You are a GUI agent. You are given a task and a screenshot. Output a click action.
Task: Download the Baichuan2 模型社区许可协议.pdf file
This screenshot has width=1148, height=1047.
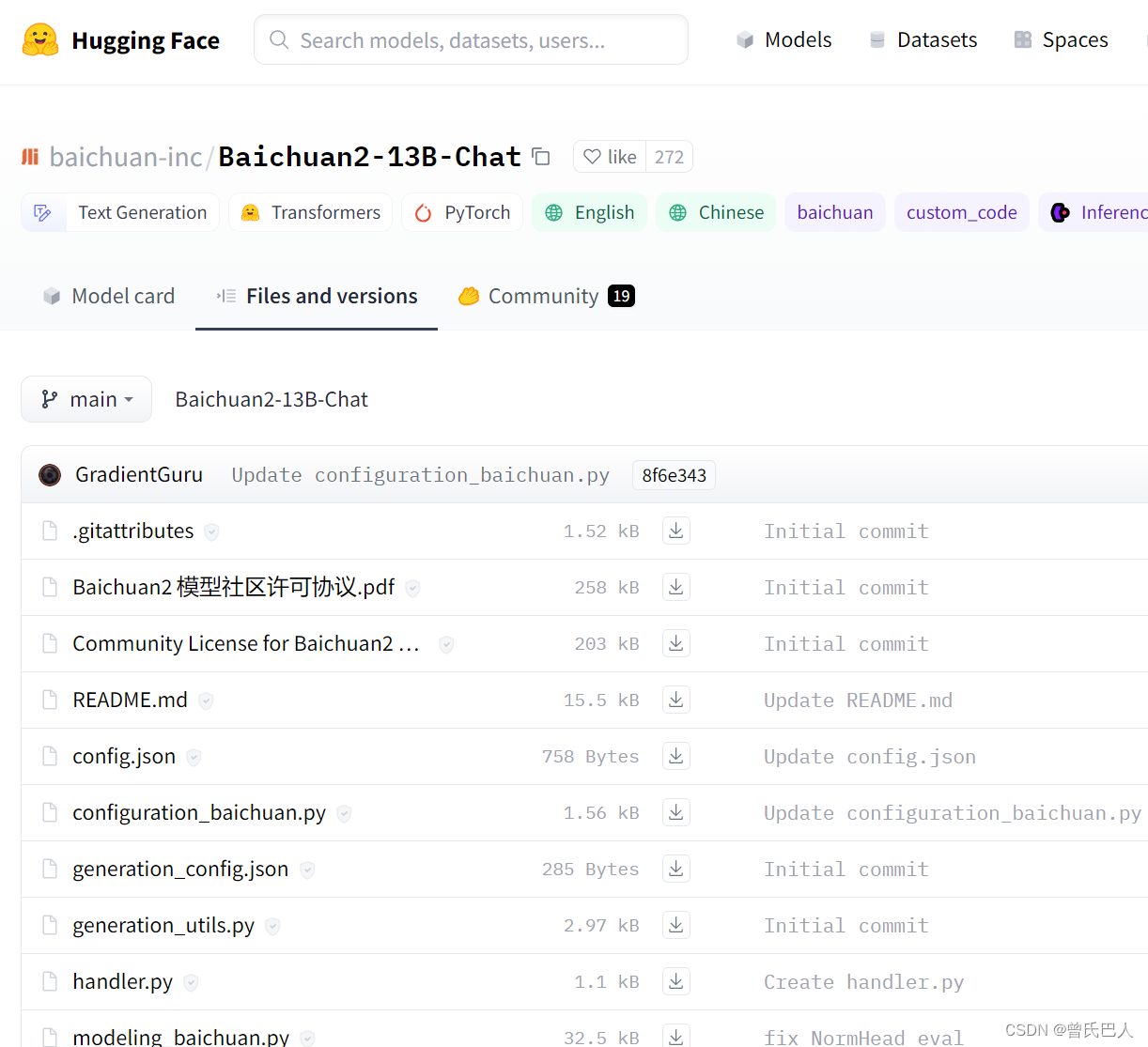[x=676, y=587]
